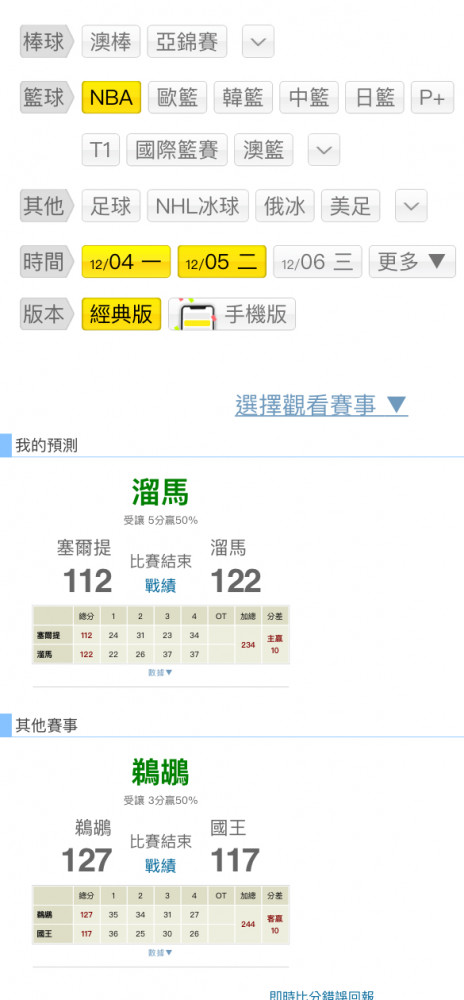
Task: Open the 選擇觀看賽事 selector
Action: coord(321,405)
